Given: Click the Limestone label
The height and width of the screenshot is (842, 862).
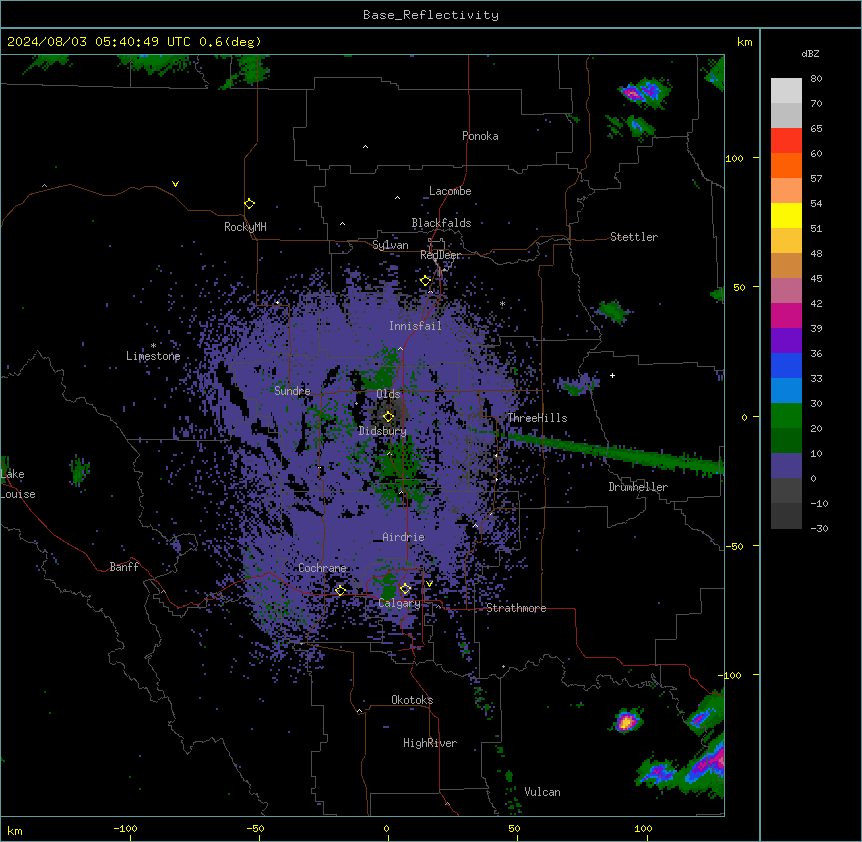Looking at the screenshot, I should pos(153,356).
